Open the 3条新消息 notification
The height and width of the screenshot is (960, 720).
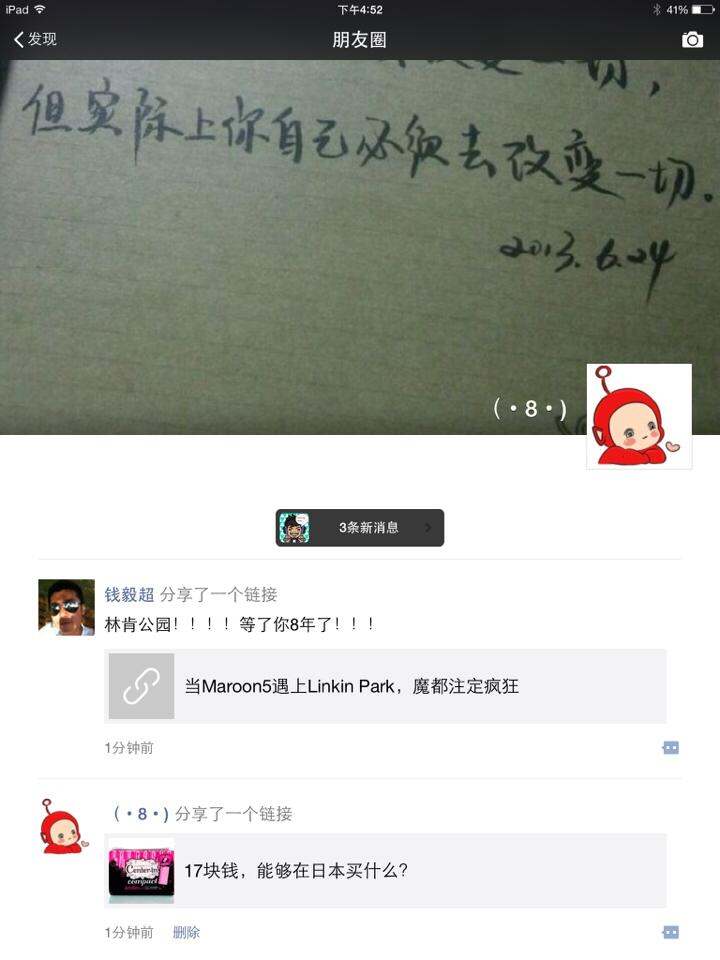360,528
